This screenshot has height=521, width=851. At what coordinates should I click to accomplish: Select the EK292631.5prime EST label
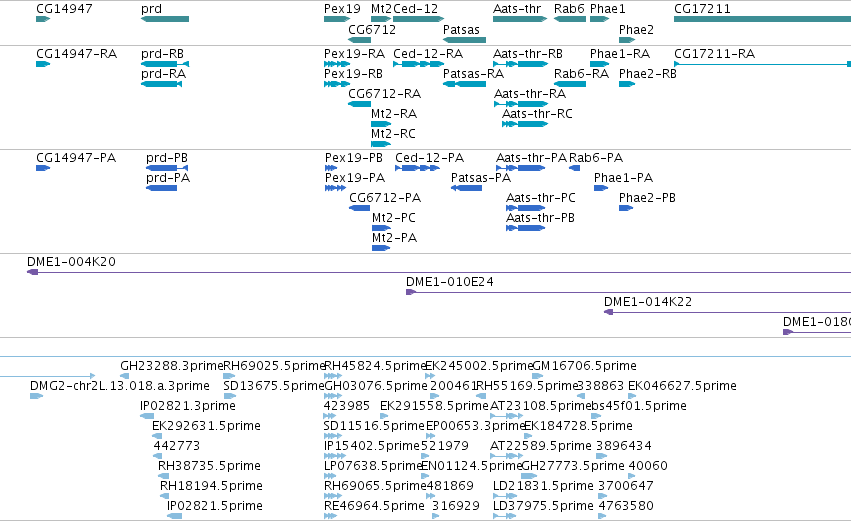206,427
